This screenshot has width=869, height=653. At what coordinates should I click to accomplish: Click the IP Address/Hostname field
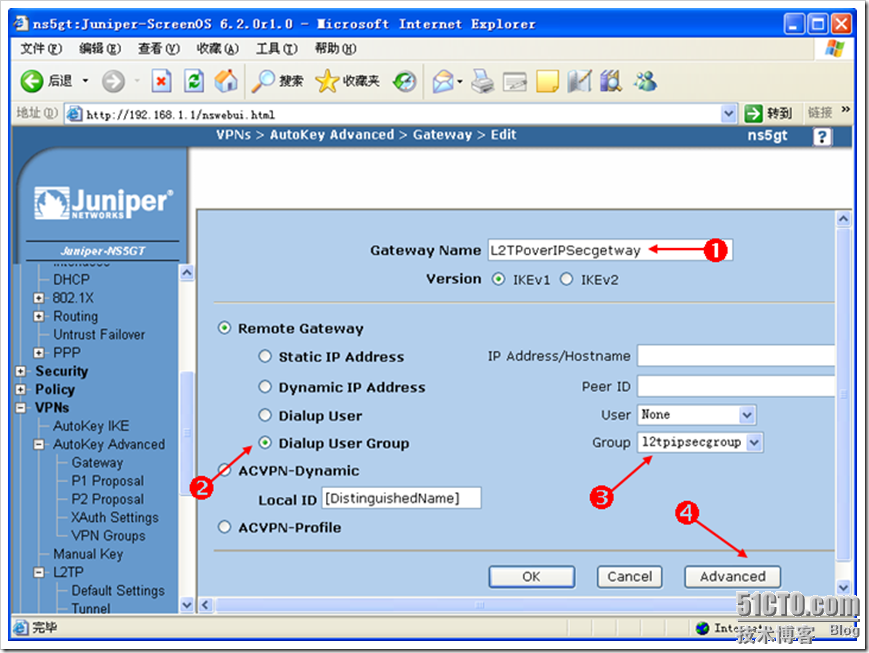click(735, 356)
